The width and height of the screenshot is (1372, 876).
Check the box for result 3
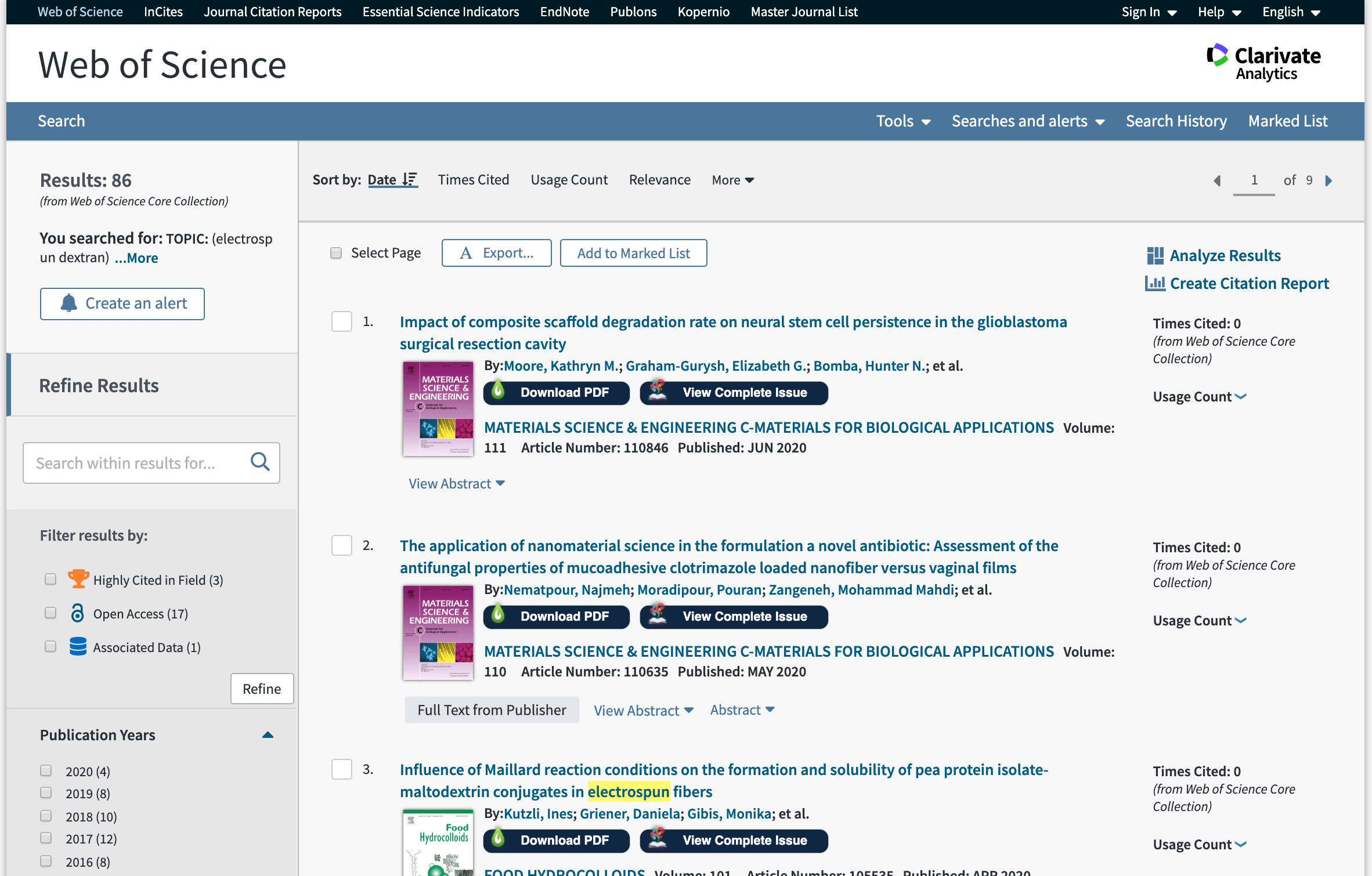(342, 769)
